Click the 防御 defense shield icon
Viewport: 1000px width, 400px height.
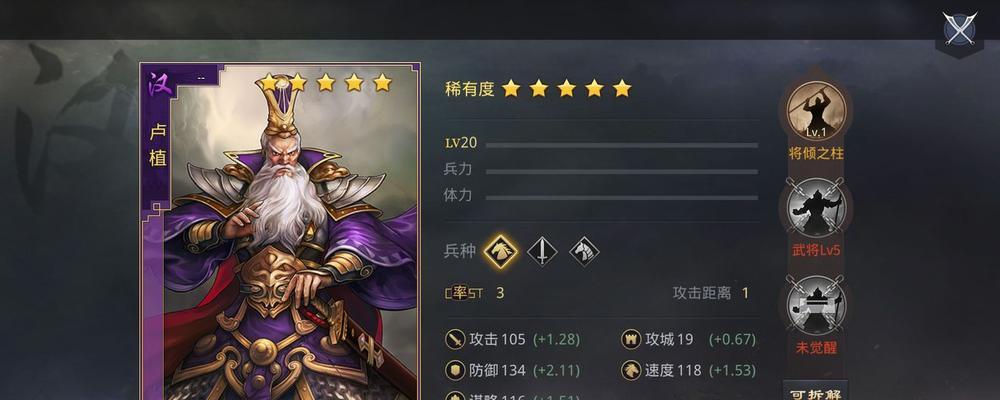click(x=455, y=370)
